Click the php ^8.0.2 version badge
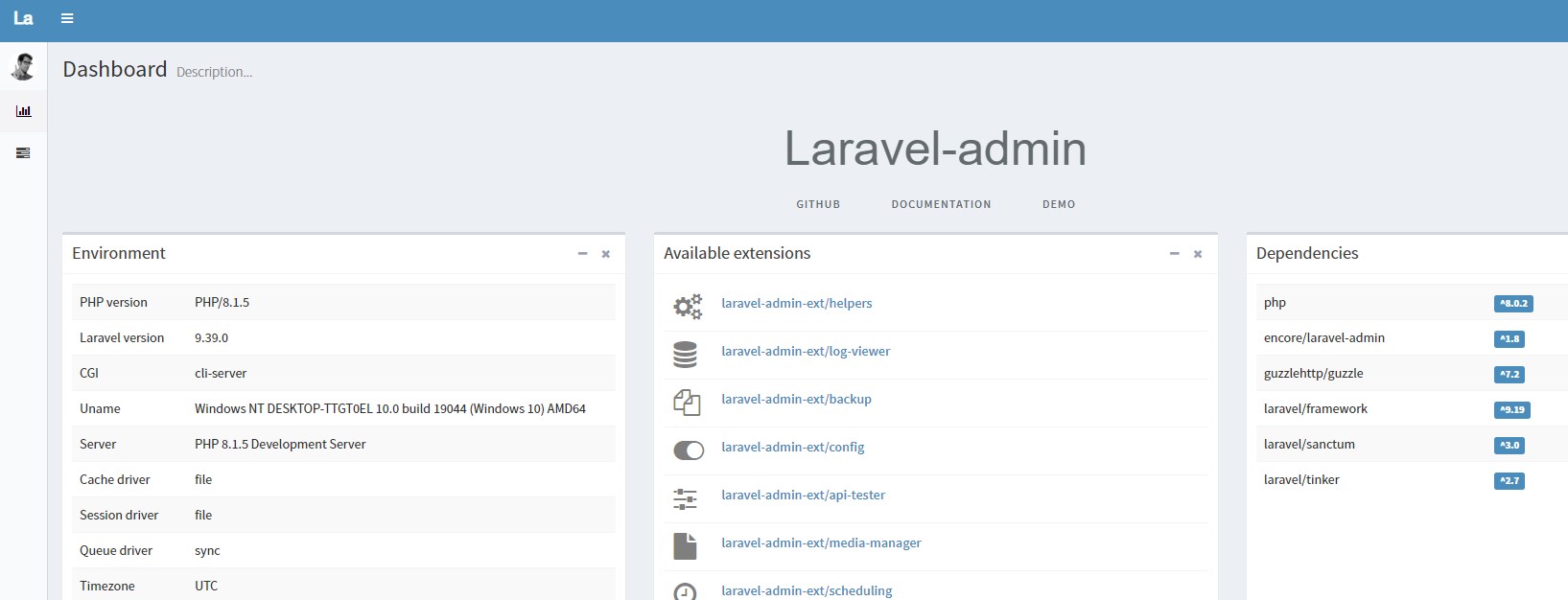 pos(1513,303)
